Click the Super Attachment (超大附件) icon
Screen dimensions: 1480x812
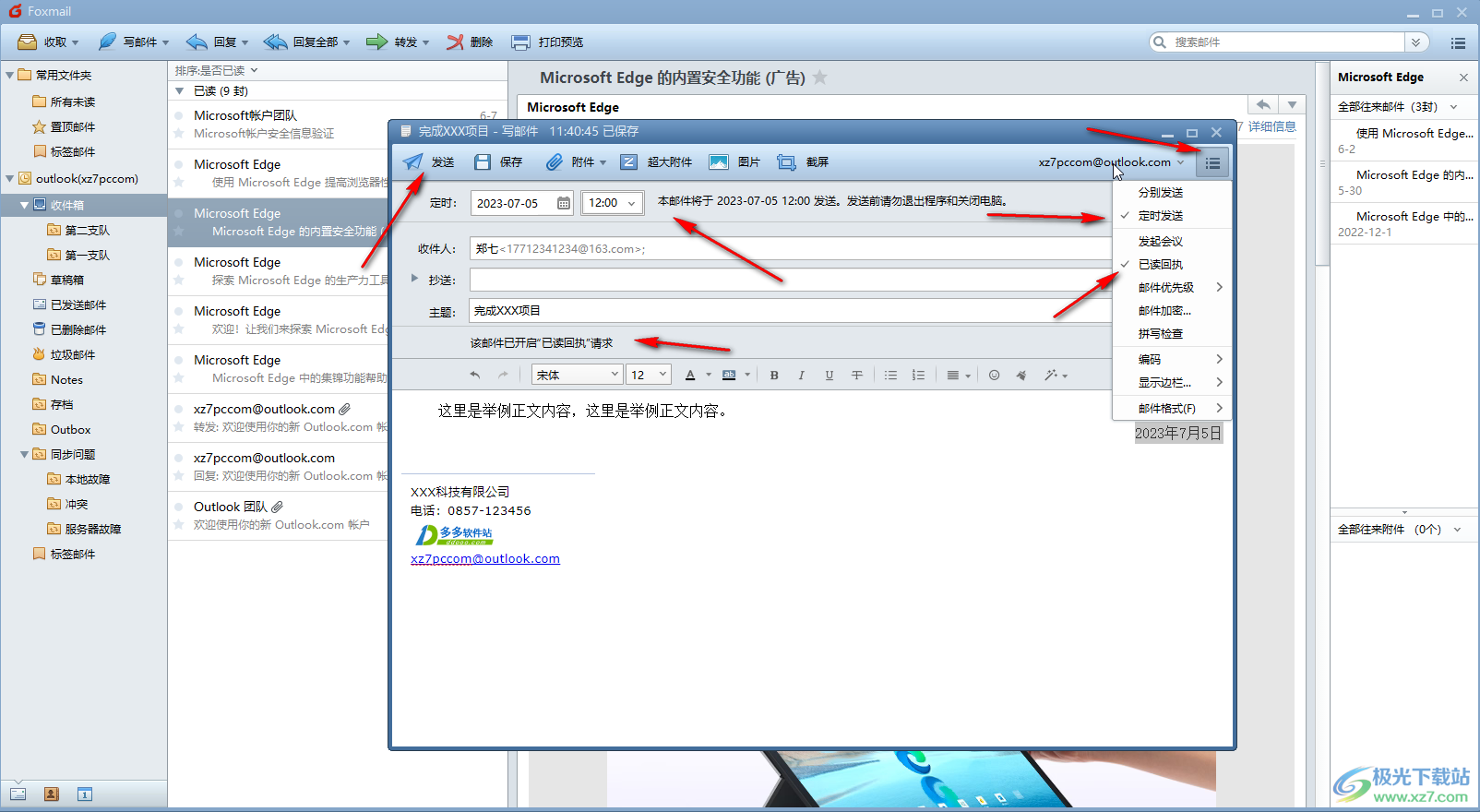(628, 162)
